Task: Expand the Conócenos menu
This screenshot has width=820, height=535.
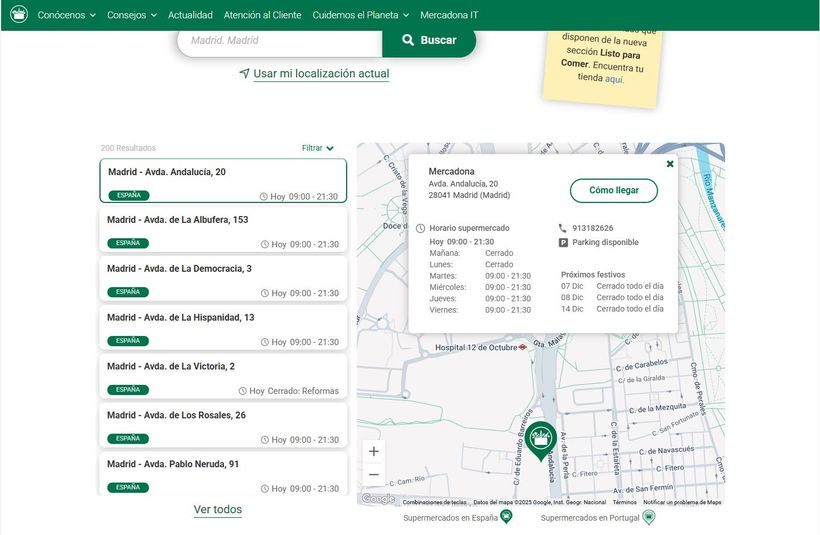Action: (66, 15)
